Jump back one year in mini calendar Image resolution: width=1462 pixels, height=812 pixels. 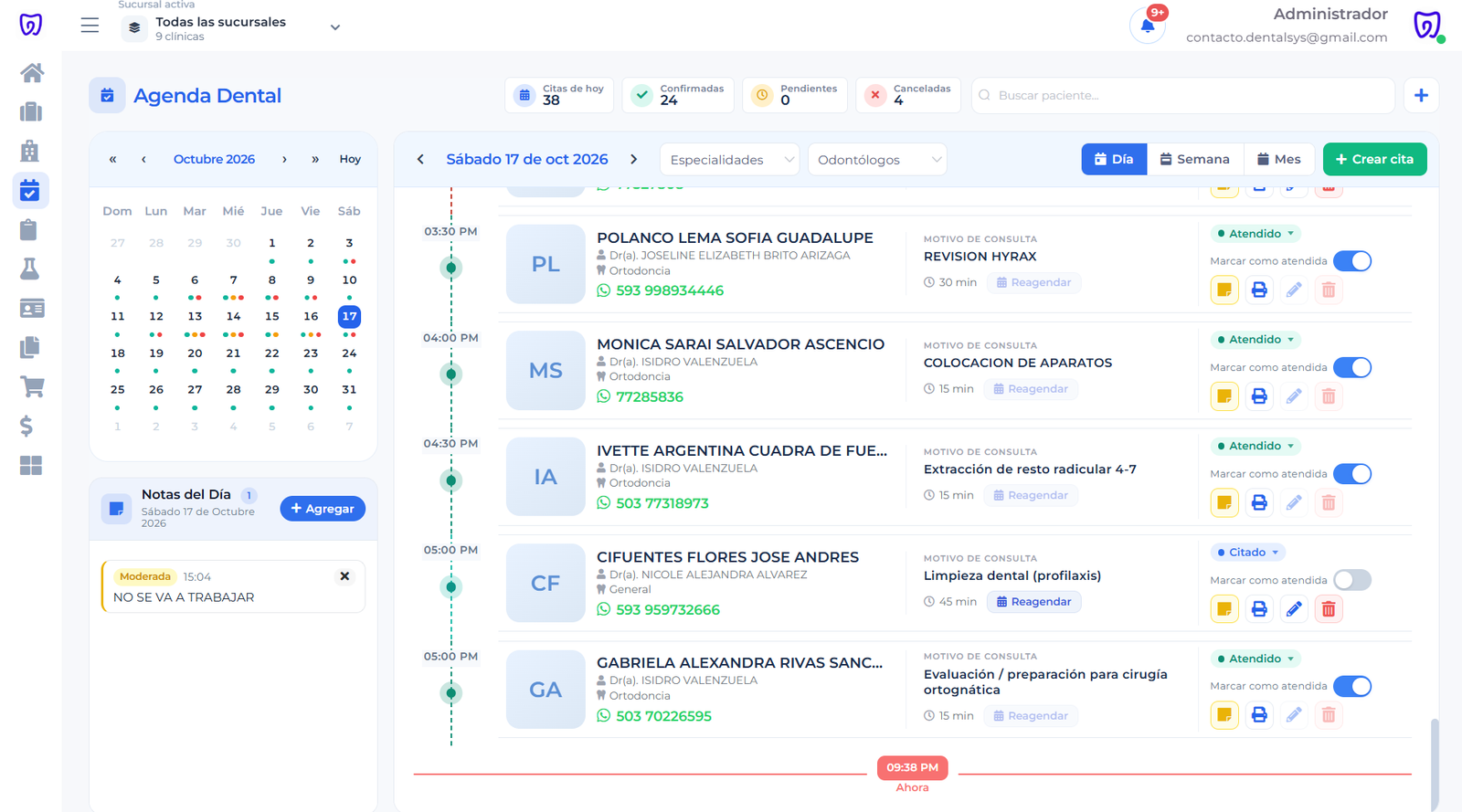(x=112, y=159)
